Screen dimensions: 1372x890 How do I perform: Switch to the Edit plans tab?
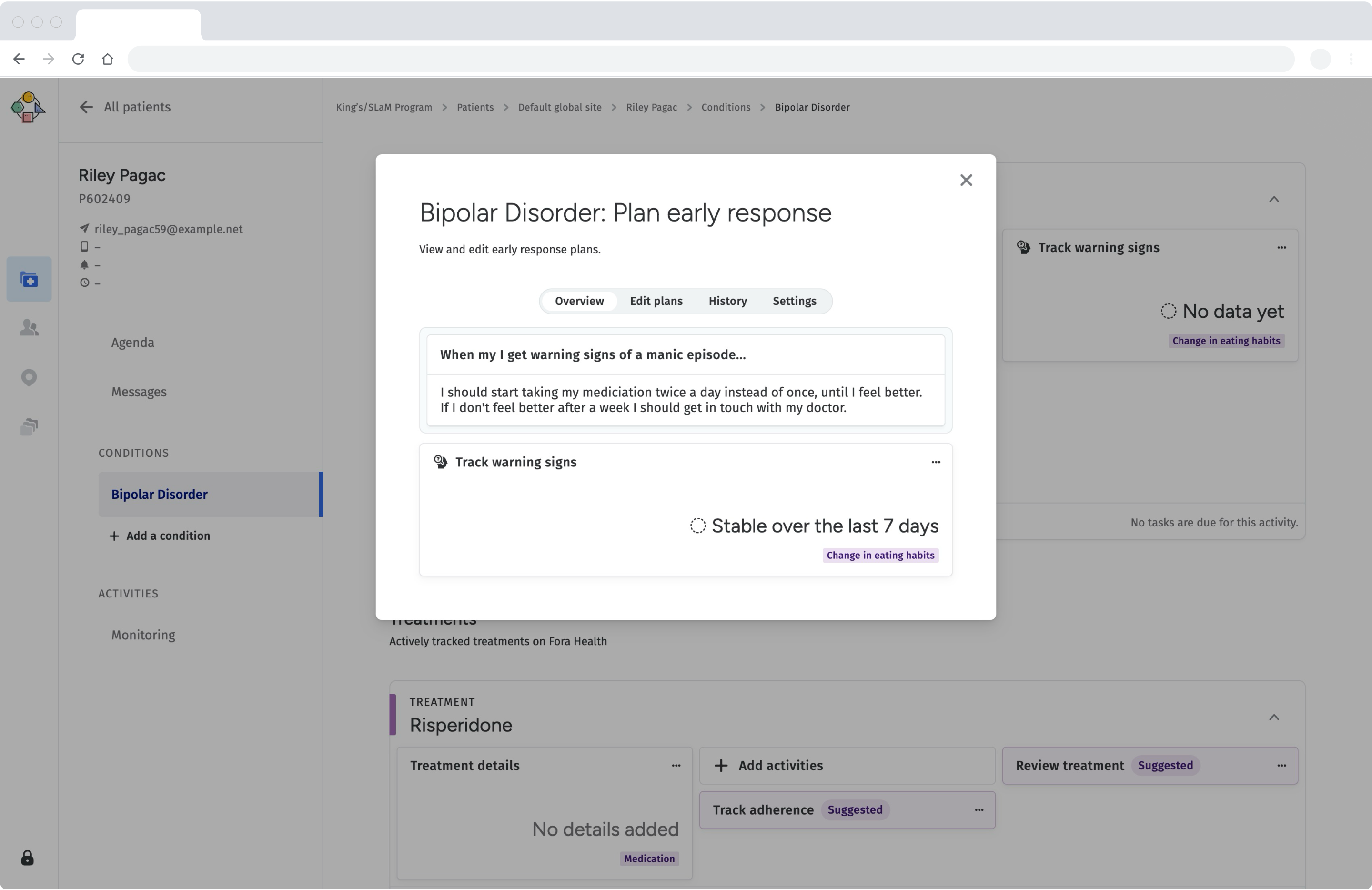tap(656, 301)
